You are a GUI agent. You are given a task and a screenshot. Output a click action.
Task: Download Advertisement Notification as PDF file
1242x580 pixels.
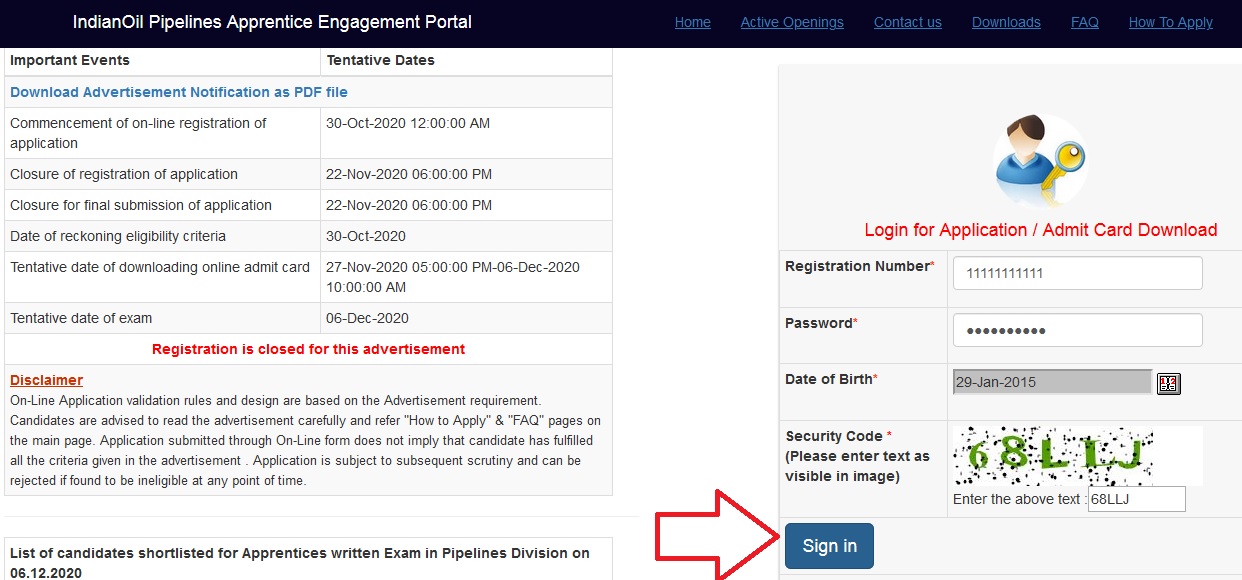[179, 92]
